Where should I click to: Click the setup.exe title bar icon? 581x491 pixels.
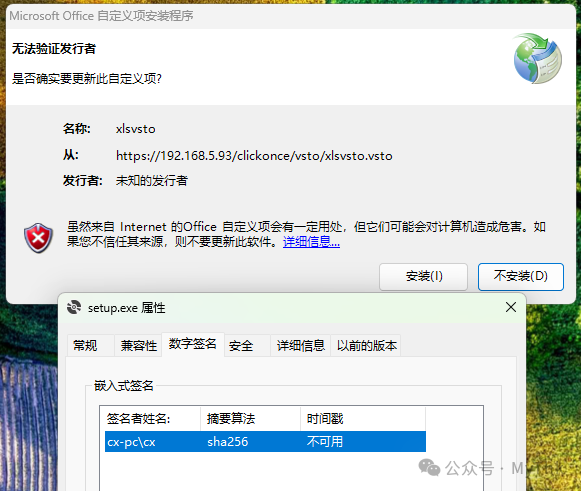coord(74,307)
